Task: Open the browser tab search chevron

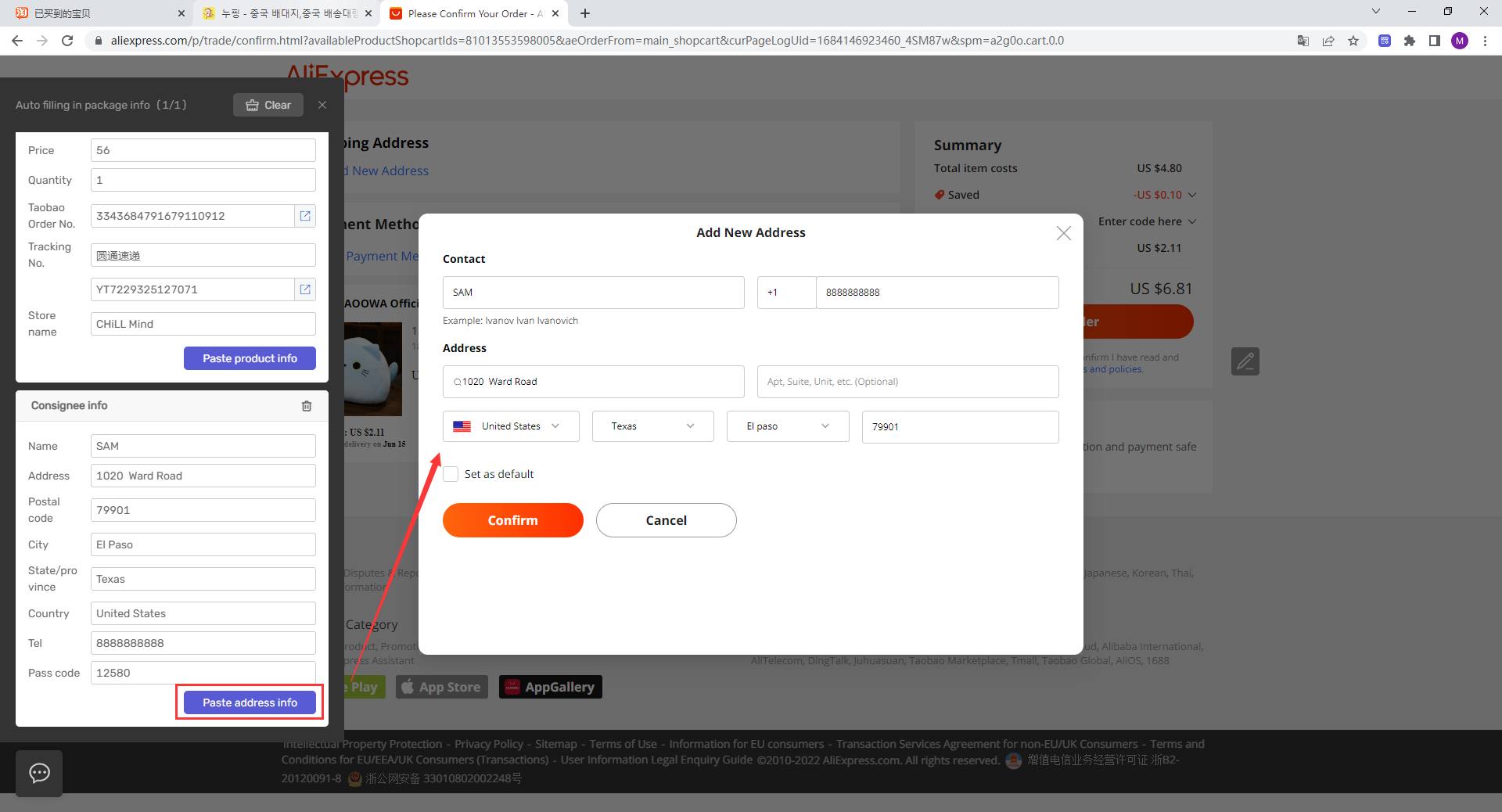Action: 1376,12
